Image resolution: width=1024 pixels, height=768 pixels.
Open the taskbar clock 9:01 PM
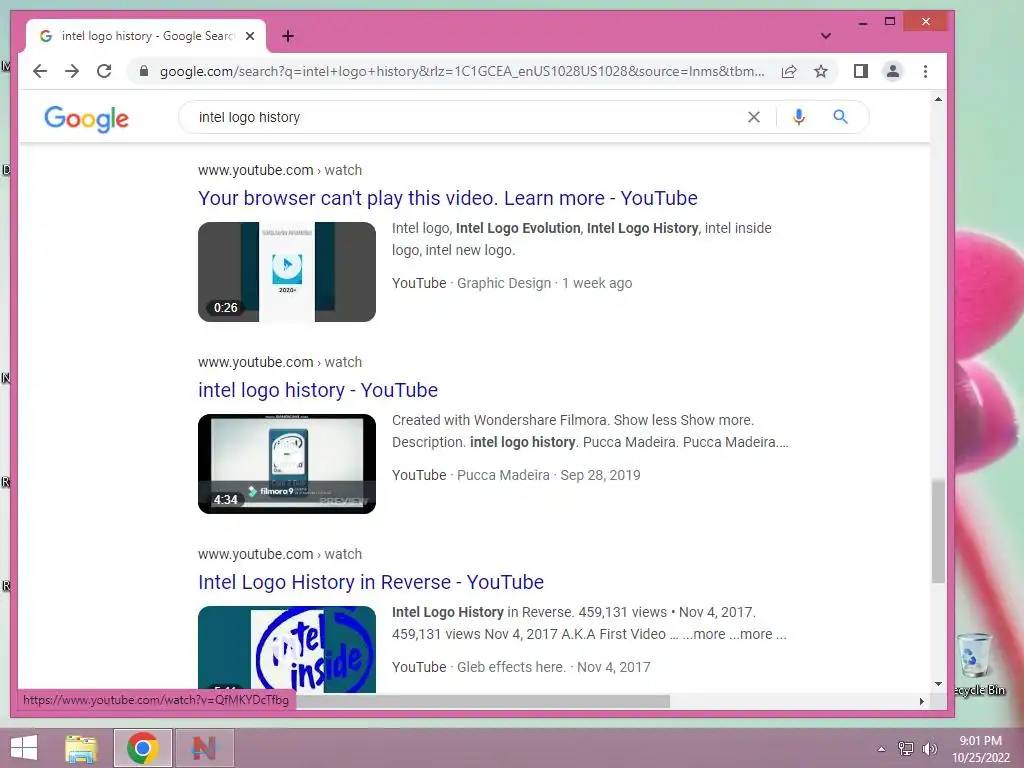pos(980,749)
